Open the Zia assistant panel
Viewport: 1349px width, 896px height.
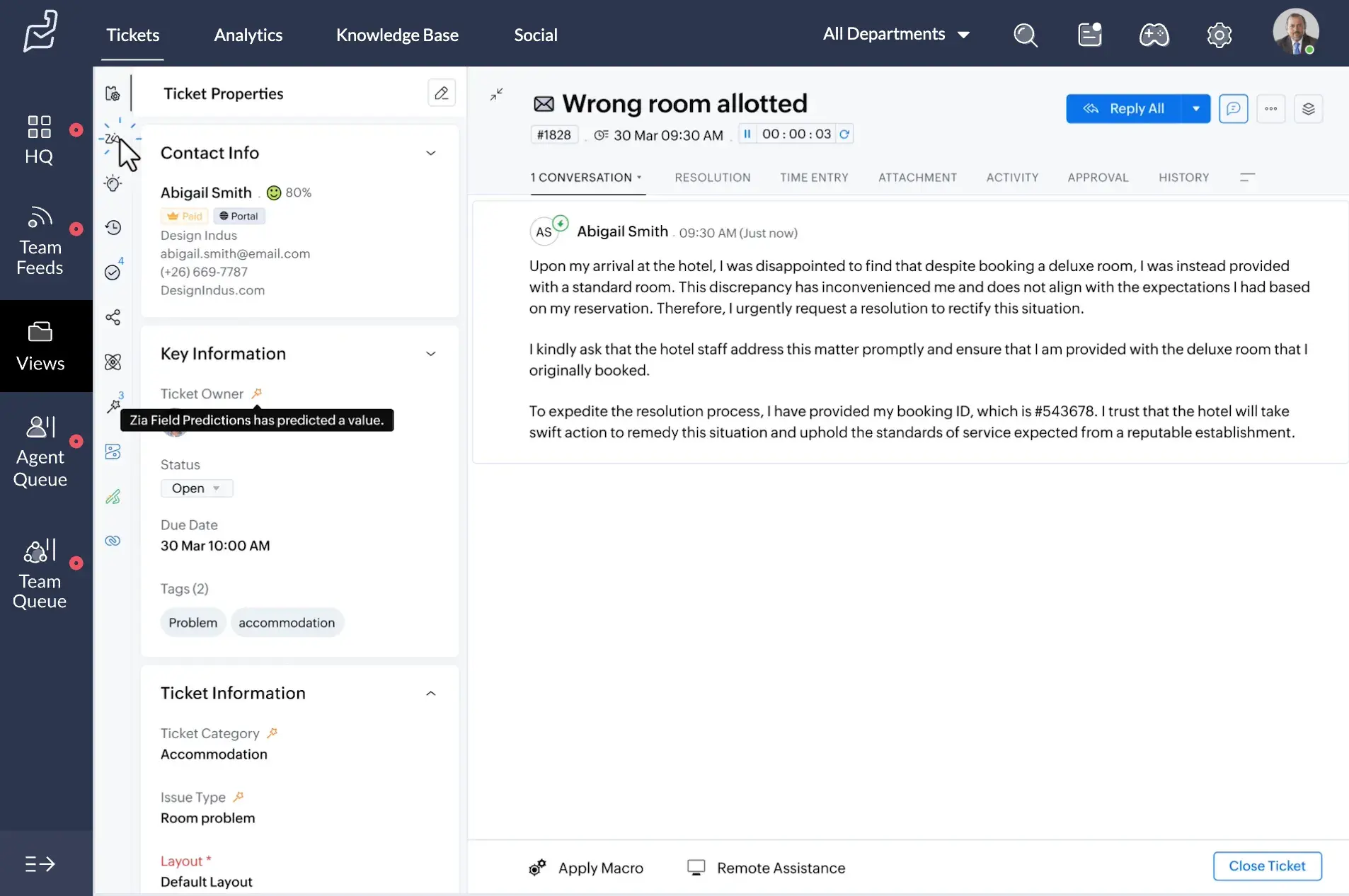point(113,139)
